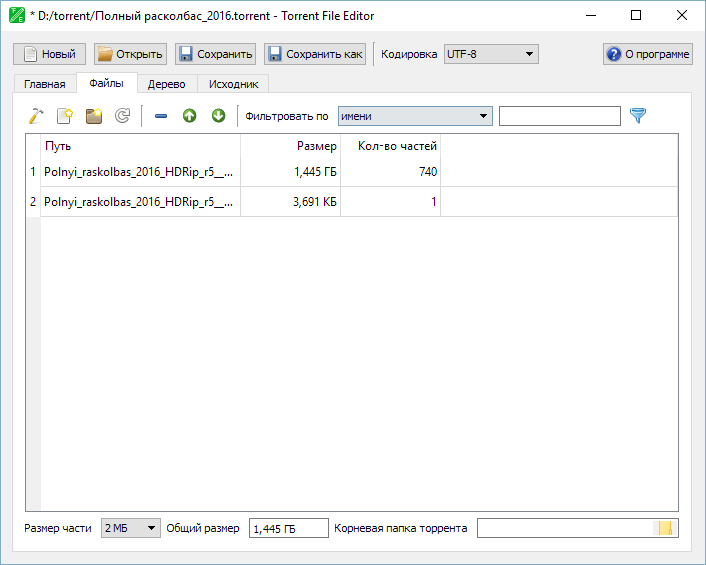The width and height of the screenshot is (706, 565).
Task: Click the Torrent File Editor title bar icon
Action: (17, 15)
